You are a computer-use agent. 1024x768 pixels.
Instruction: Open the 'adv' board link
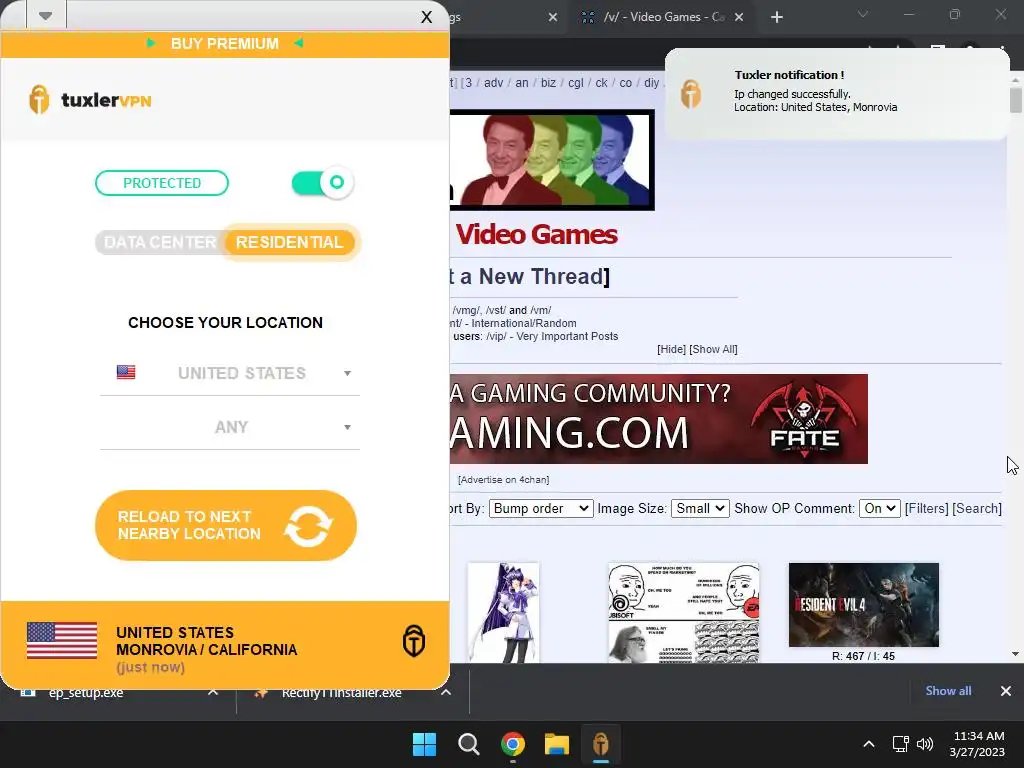pos(493,83)
